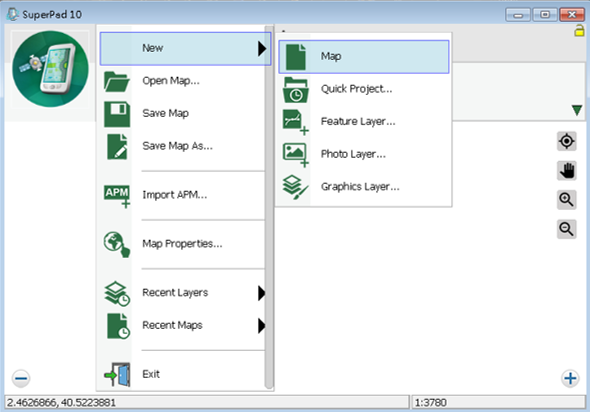Click the Feature Layer icon with plus
Viewport: 590px width, 412px height.
(x=295, y=122)
